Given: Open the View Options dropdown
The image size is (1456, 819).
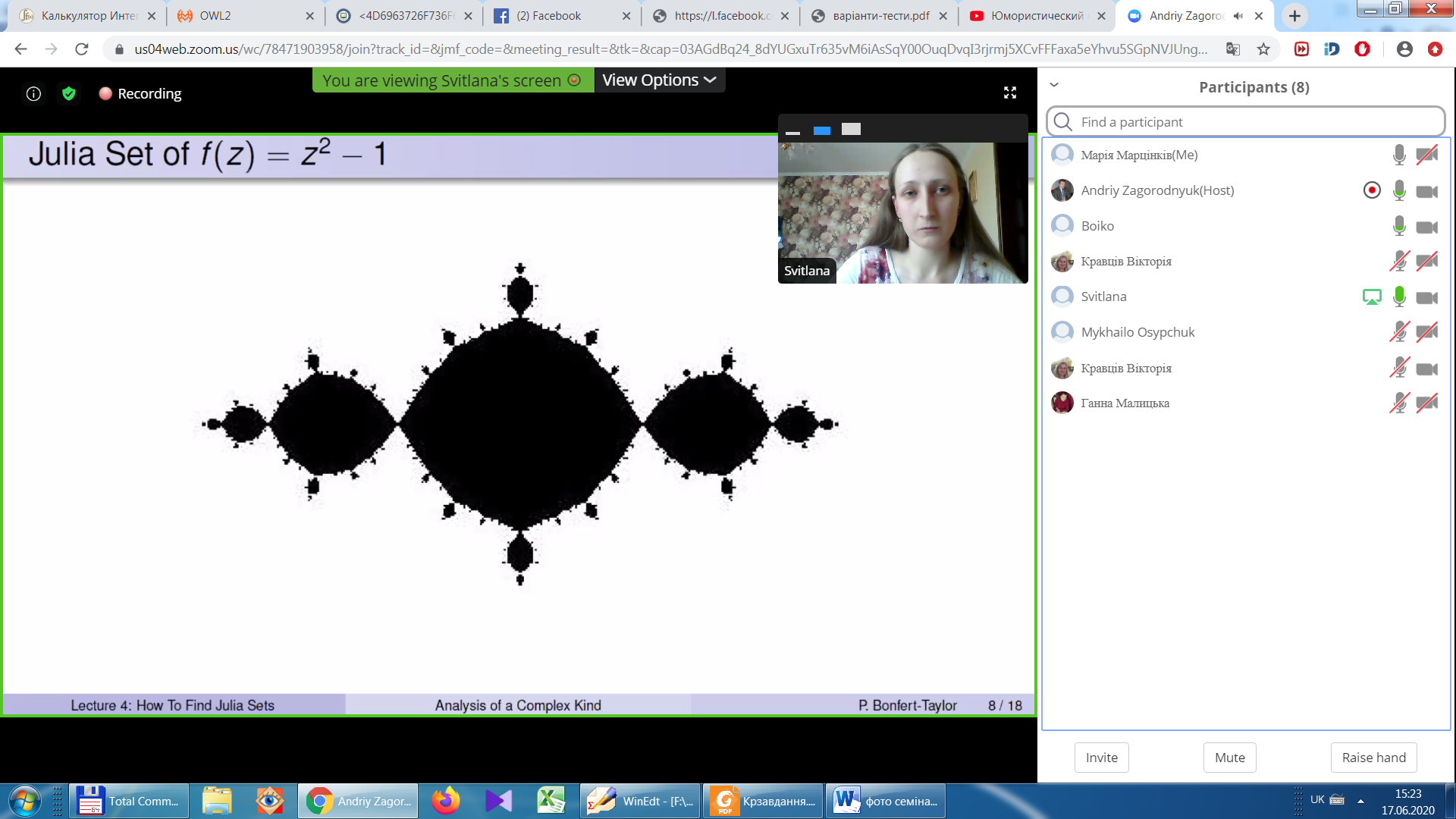Looking at the screenshot, I should click(659, 80).
